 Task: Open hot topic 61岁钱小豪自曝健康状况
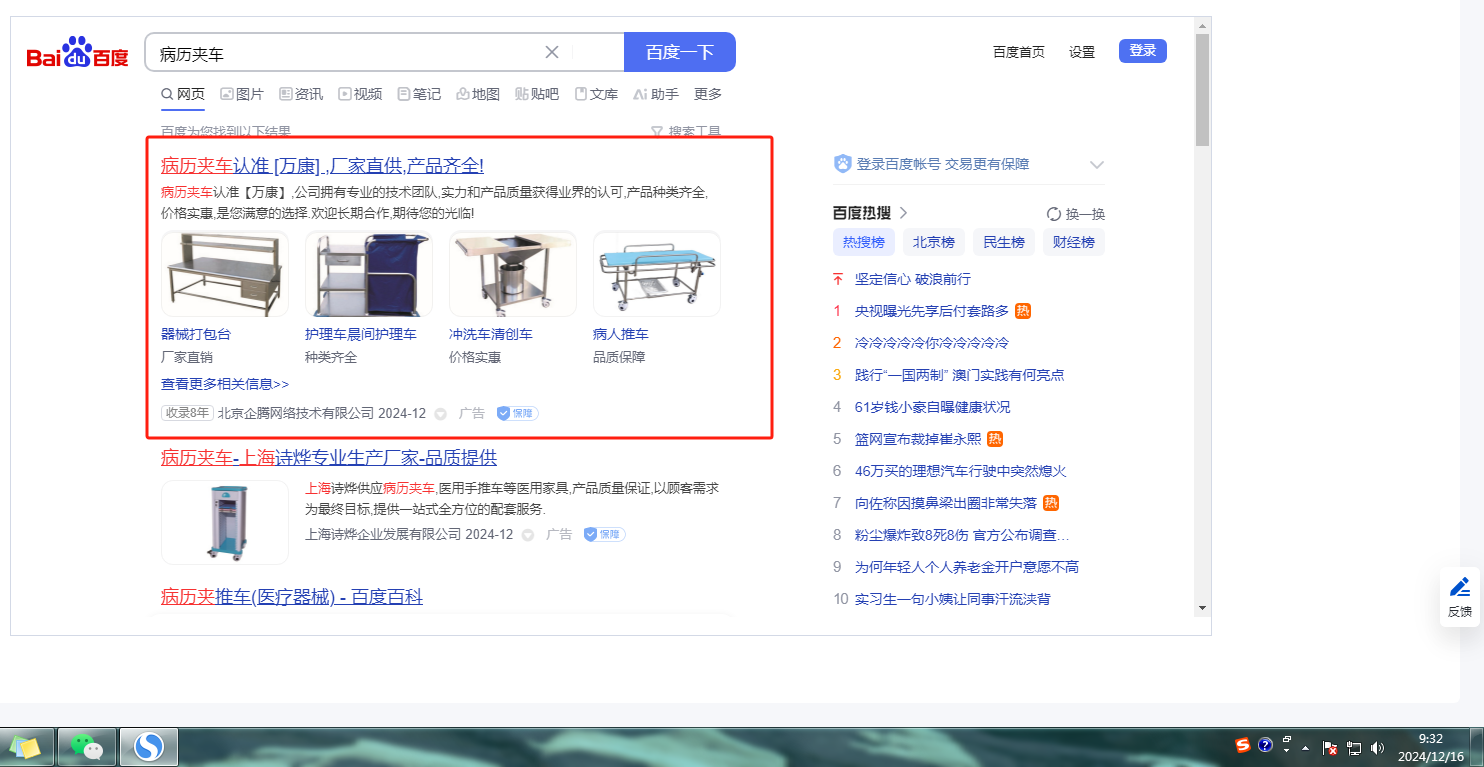[933, 407]
